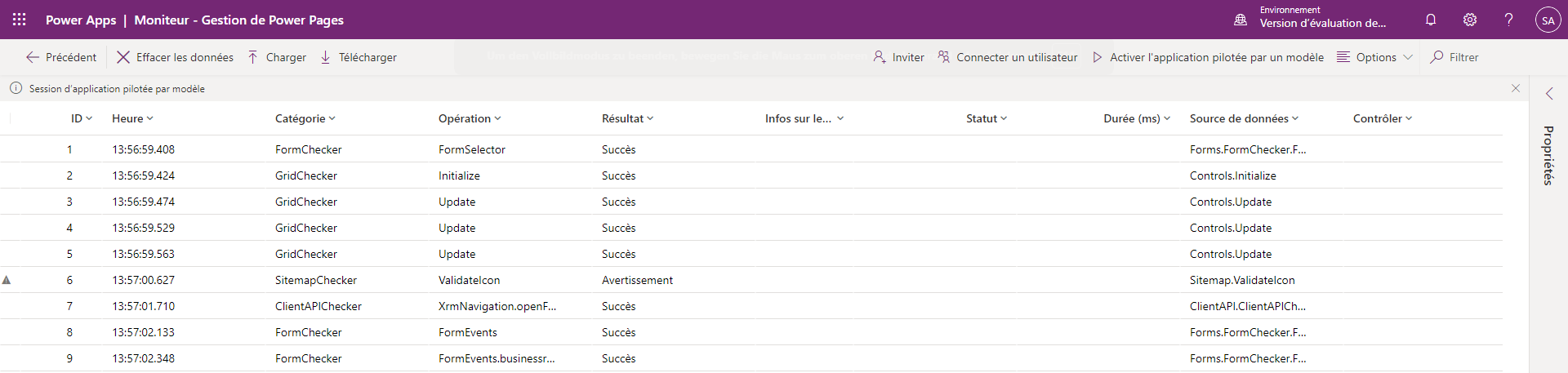Click the warning triangle on row 6
This screenshot has width=1568, height=373.
pyautogui.click(x=7, y=280)
